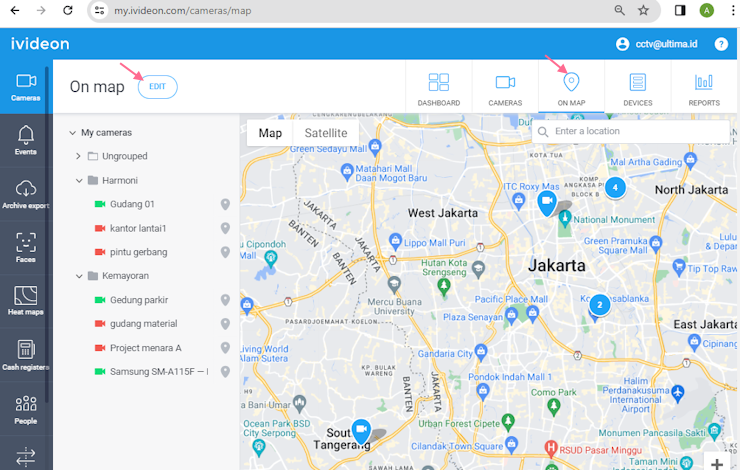Select the Samsung SM-A115F camera

click(158, 372)
